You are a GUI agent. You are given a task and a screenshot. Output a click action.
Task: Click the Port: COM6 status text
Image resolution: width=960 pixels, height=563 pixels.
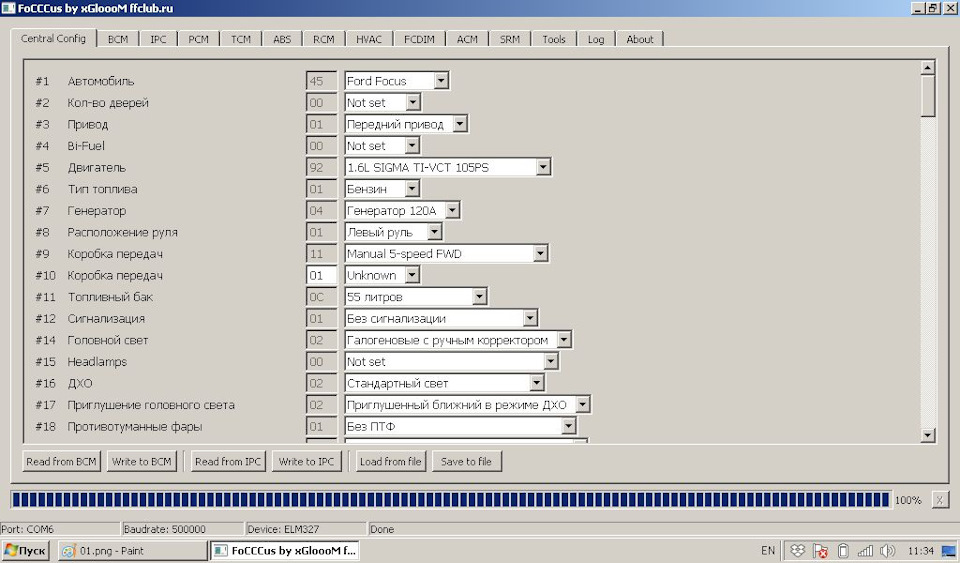28,529
